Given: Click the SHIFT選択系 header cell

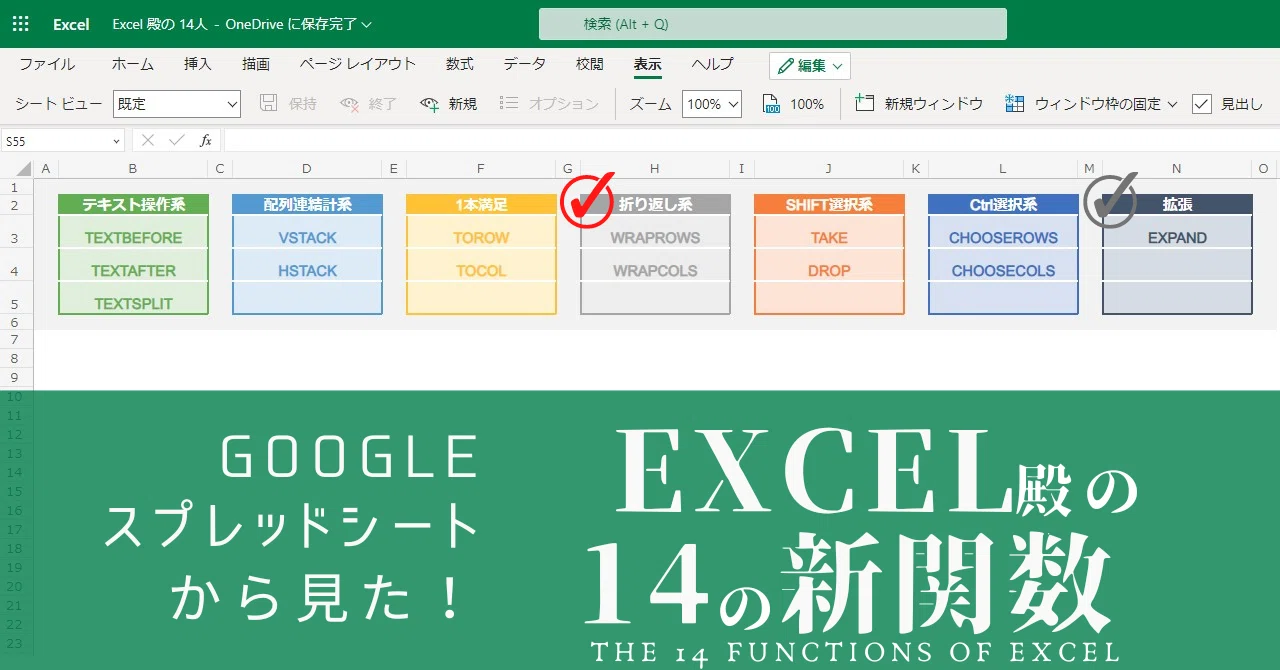Looking at the screenshot, I should click(x=829, y=205).
